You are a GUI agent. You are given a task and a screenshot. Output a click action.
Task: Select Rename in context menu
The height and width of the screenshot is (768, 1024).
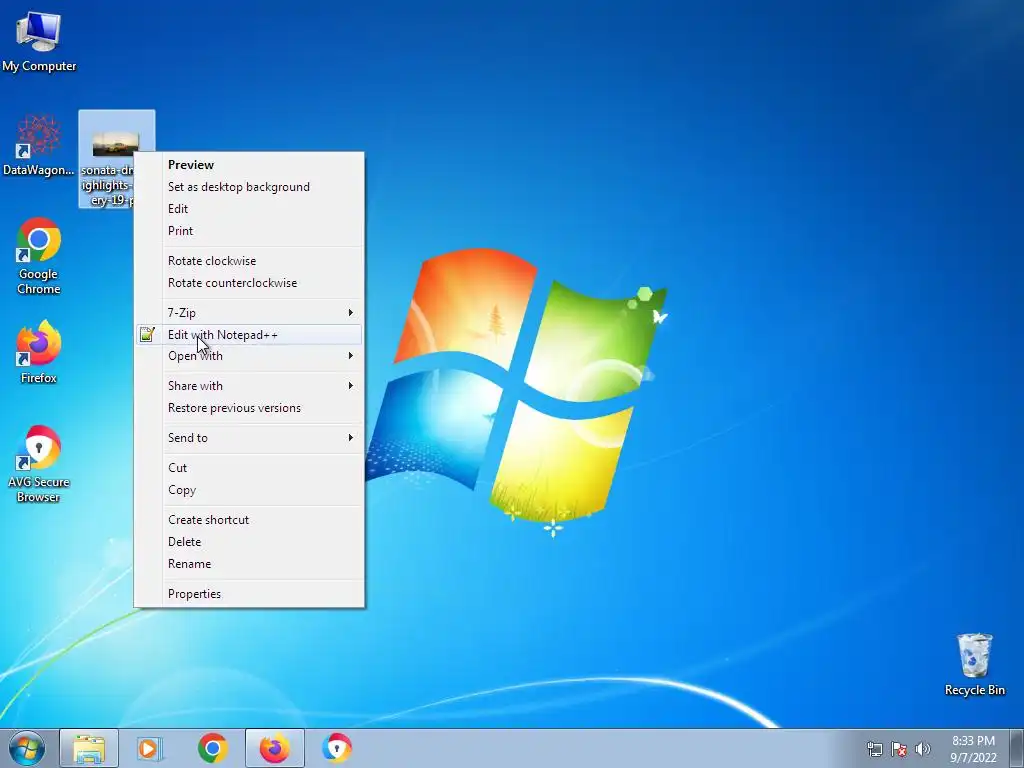(x=249, y=564)
